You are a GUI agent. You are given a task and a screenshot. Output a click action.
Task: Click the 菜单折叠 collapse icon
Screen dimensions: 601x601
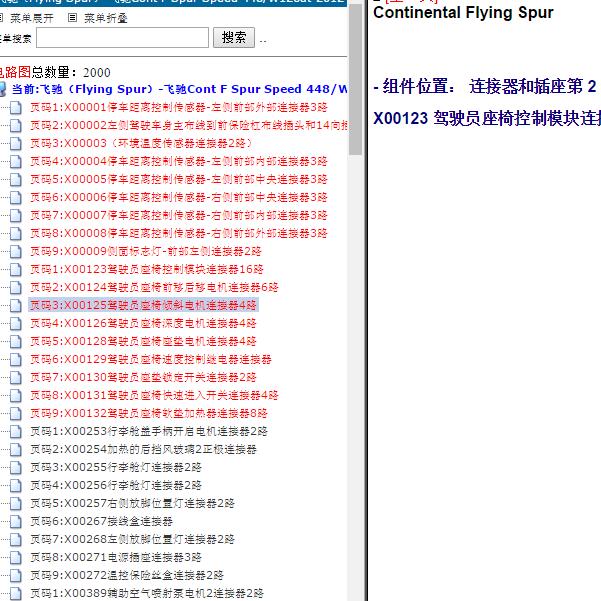tap(72, 18)
